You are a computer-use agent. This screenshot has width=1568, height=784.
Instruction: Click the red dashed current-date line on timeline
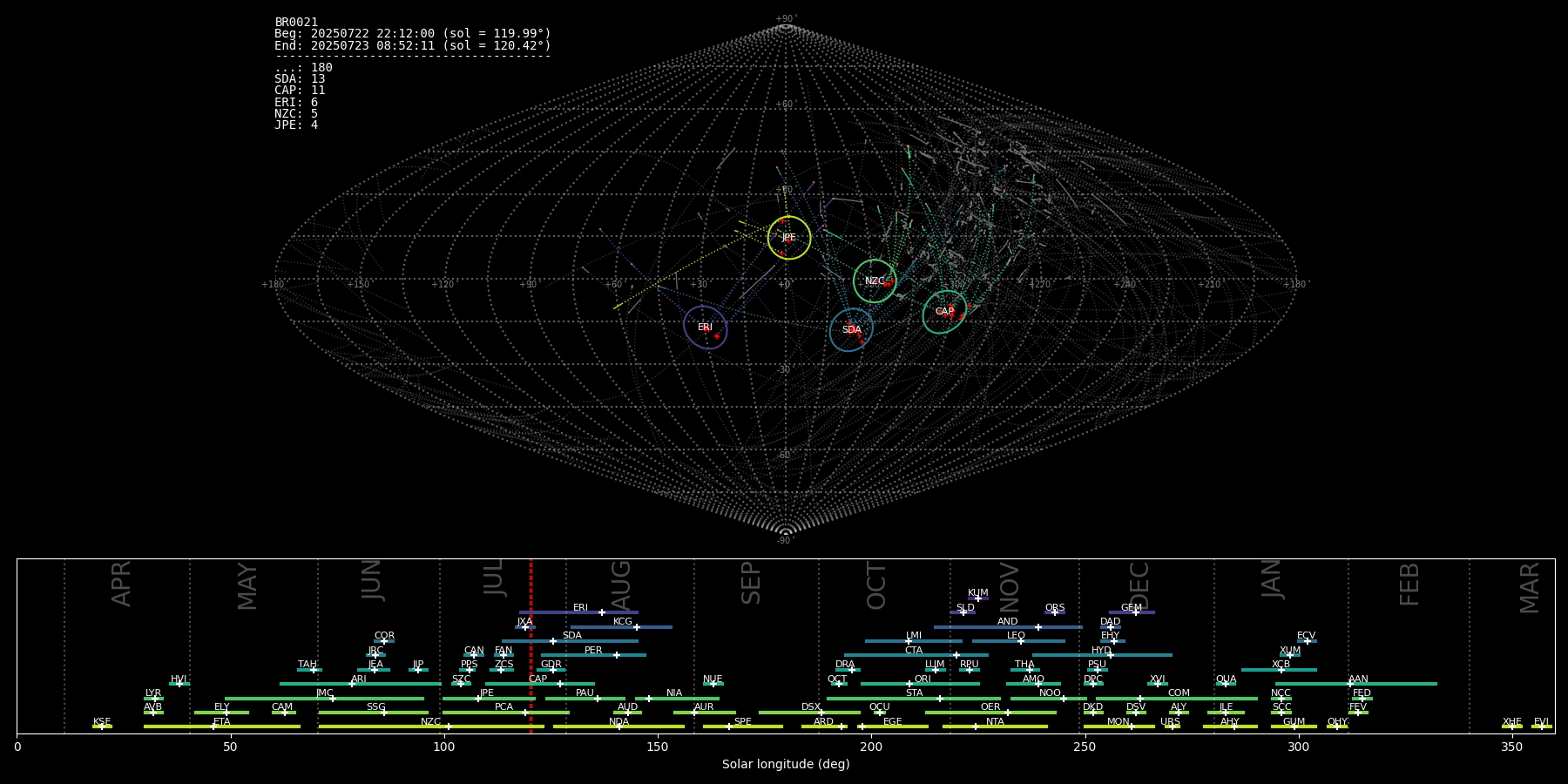[531, 646]
